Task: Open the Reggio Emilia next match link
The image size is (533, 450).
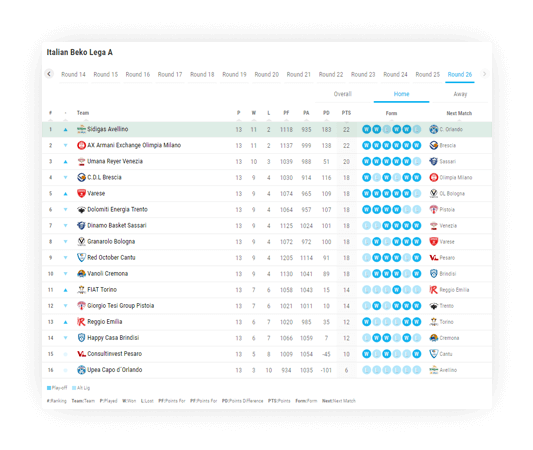Action: (x=454, y=290)
